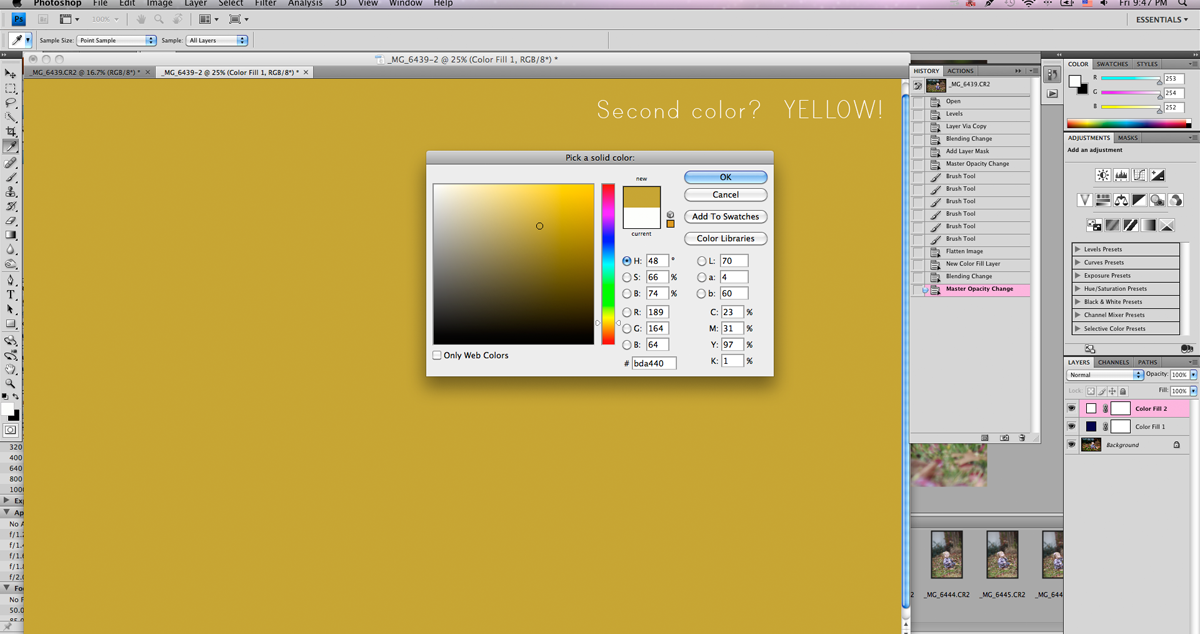Image resolution: width=1200 pixels, height=634 pixels.
Task: Select the Rectangular Marquee tool
Action: [x=11, y=88]
